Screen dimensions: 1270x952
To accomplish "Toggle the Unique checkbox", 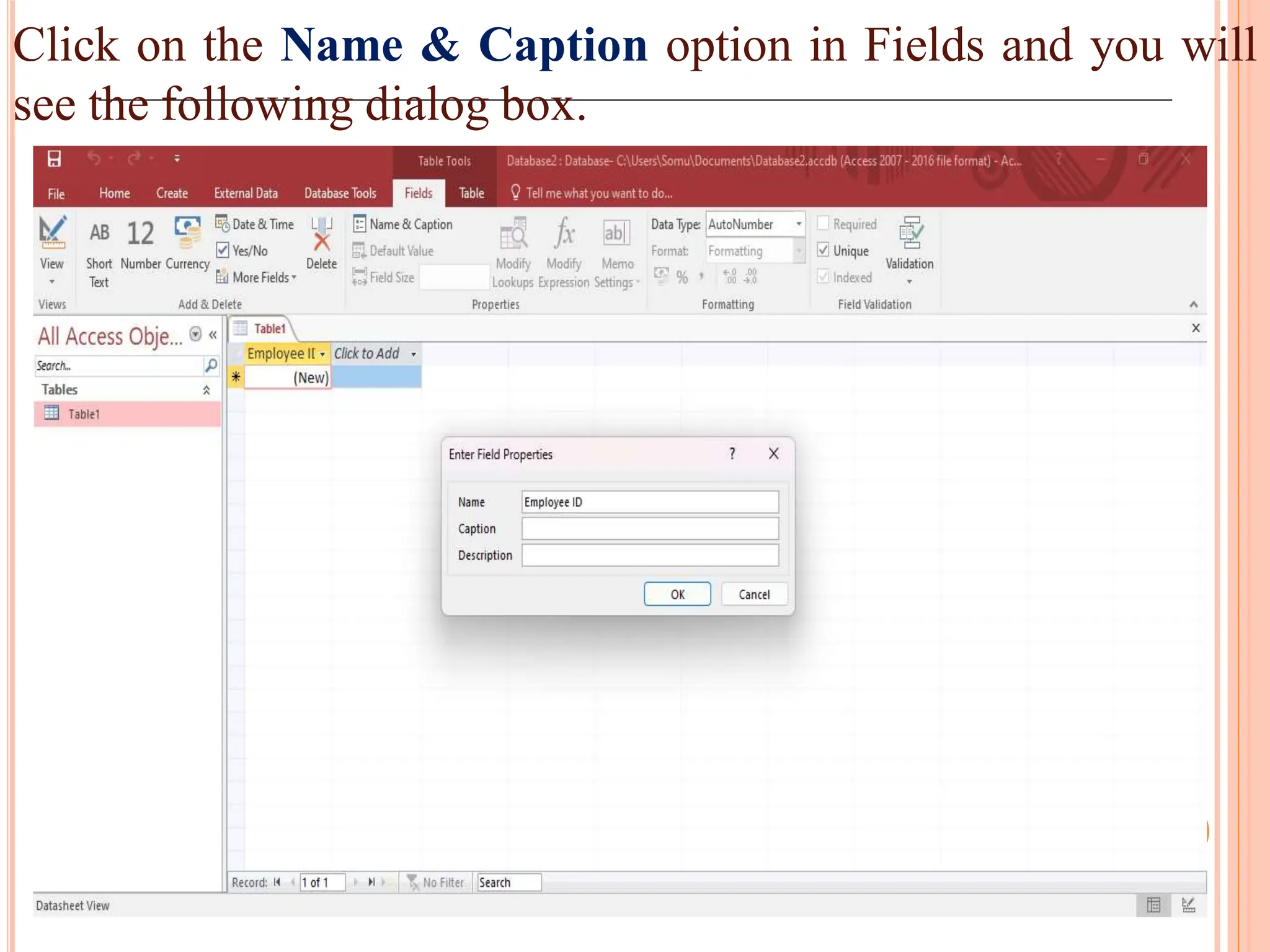I will [x=823, y=250].
